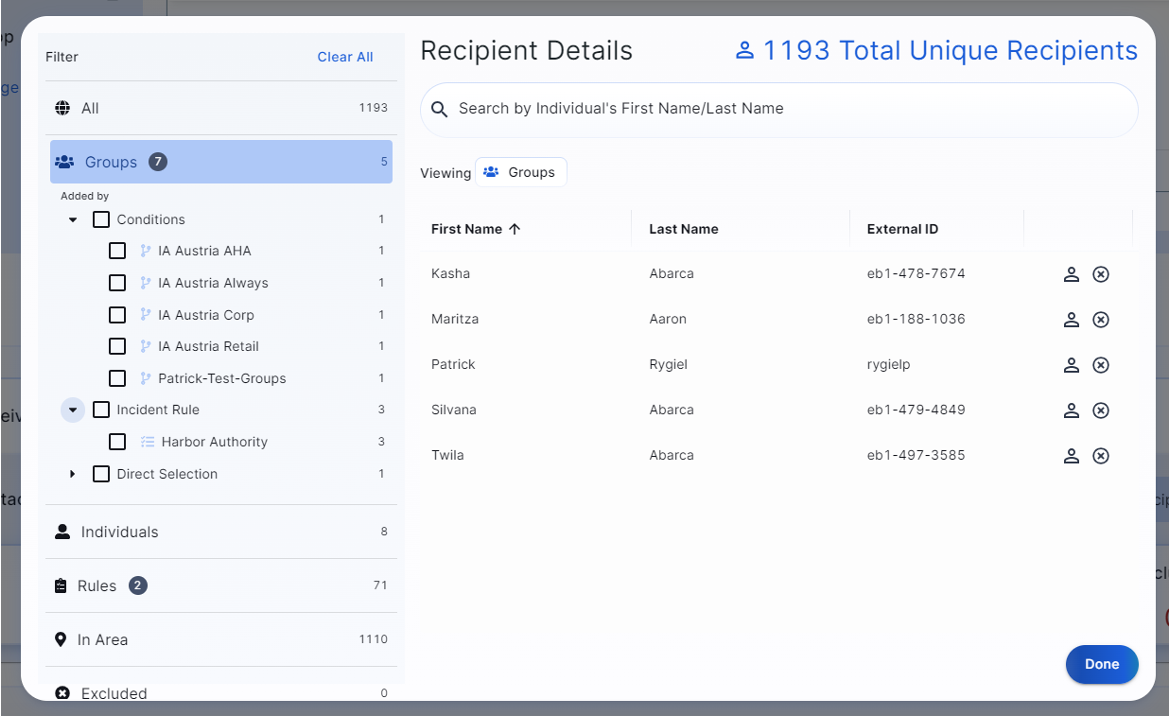Viewport: 1170px width, 716px height.
Task: Remove Twila Abarca using the circled X icon
Action: [x=1101, y=456]
